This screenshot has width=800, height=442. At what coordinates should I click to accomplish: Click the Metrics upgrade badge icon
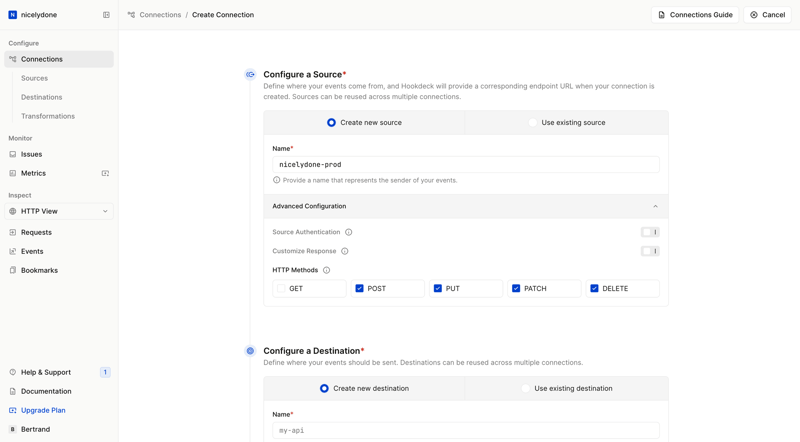point(105,173)
